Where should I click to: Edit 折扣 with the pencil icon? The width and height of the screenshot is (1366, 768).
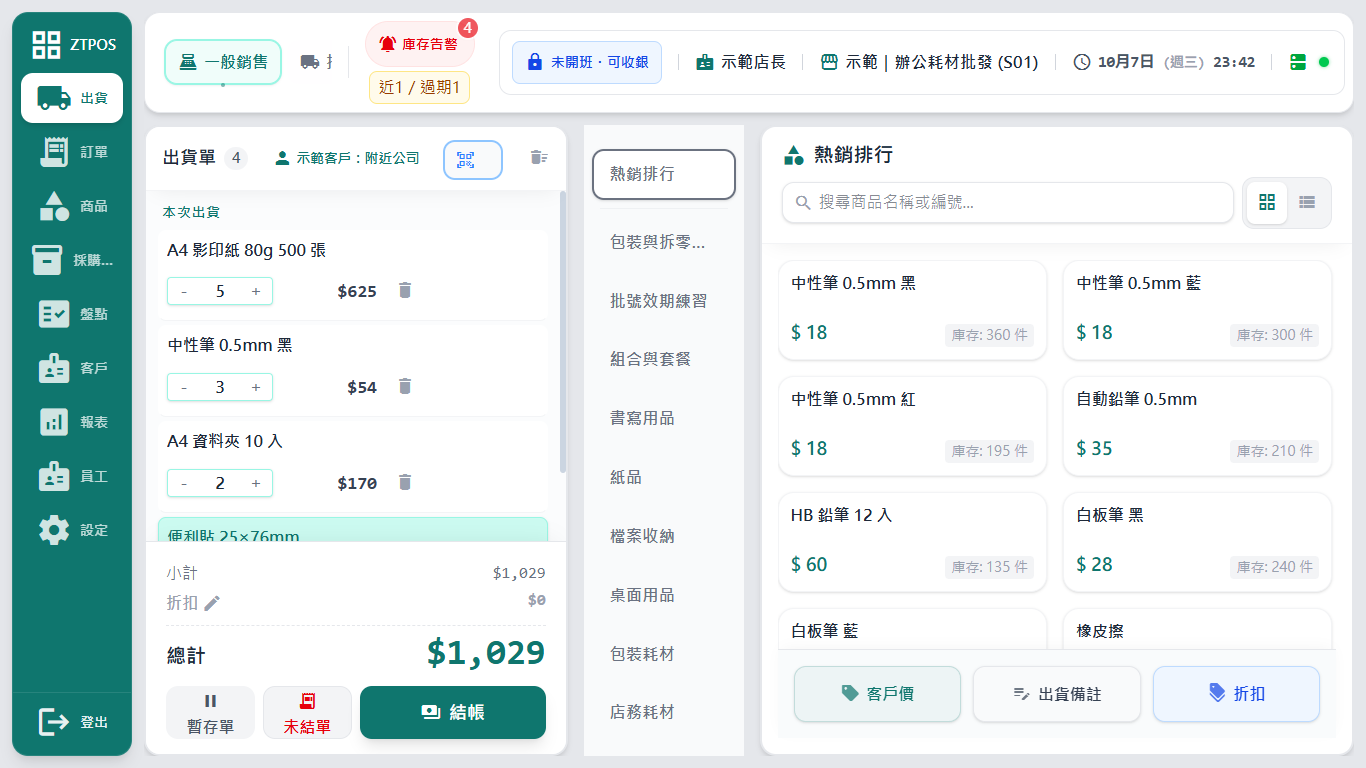point(212,602)
